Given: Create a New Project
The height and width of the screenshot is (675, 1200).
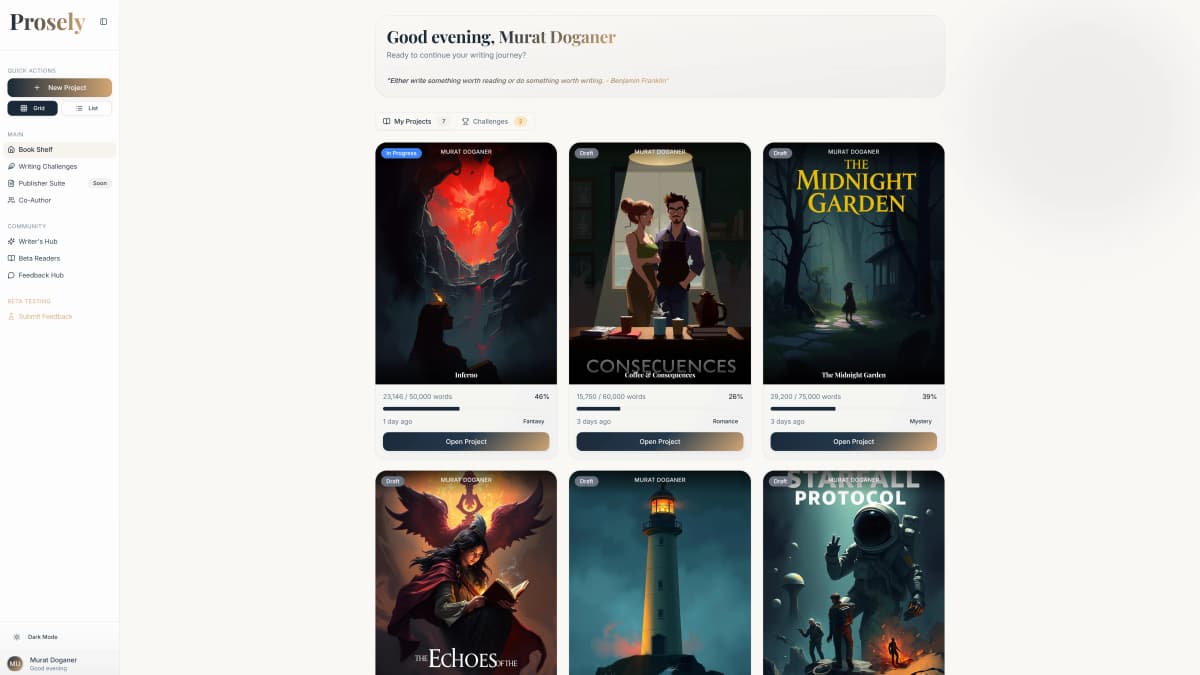Looking at the screenshot, I should point(60,87).
